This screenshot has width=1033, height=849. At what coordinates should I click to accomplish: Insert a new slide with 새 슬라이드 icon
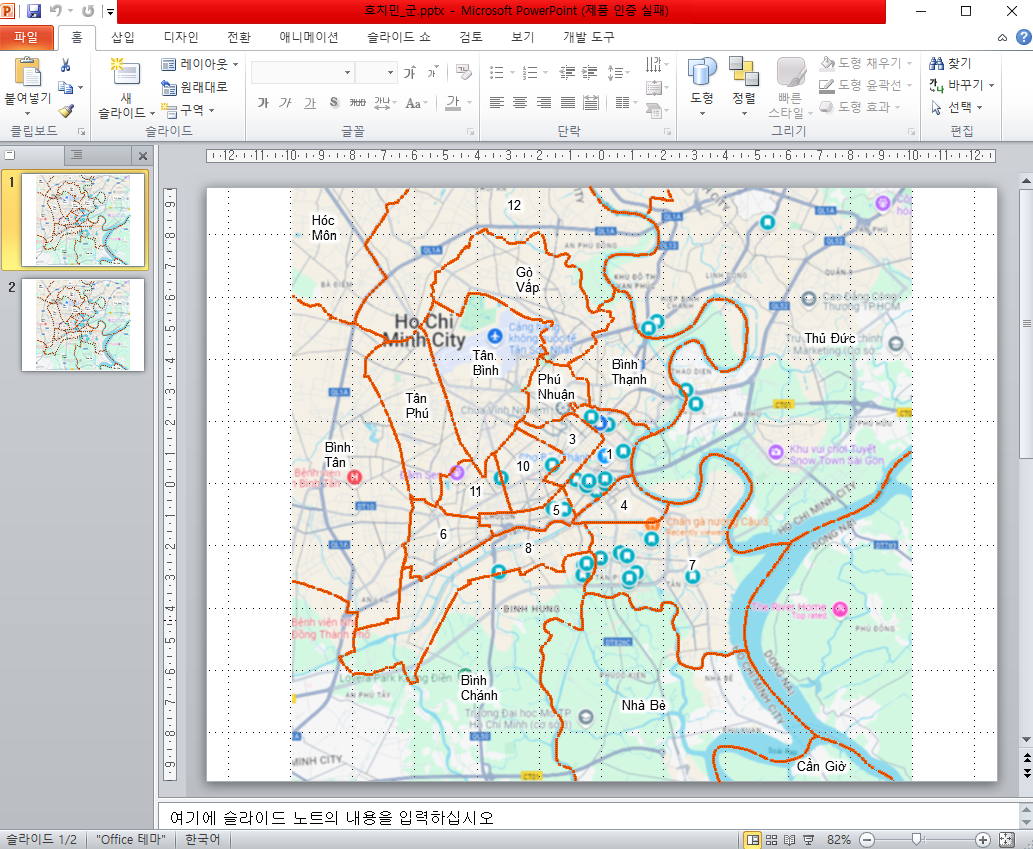click(126, 73)
